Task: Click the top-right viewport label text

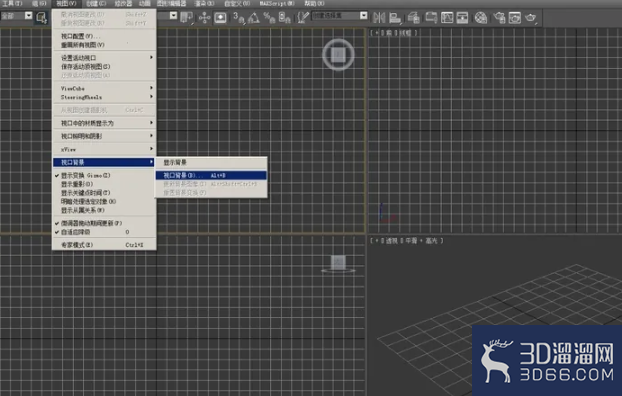Action: (394, 33)
